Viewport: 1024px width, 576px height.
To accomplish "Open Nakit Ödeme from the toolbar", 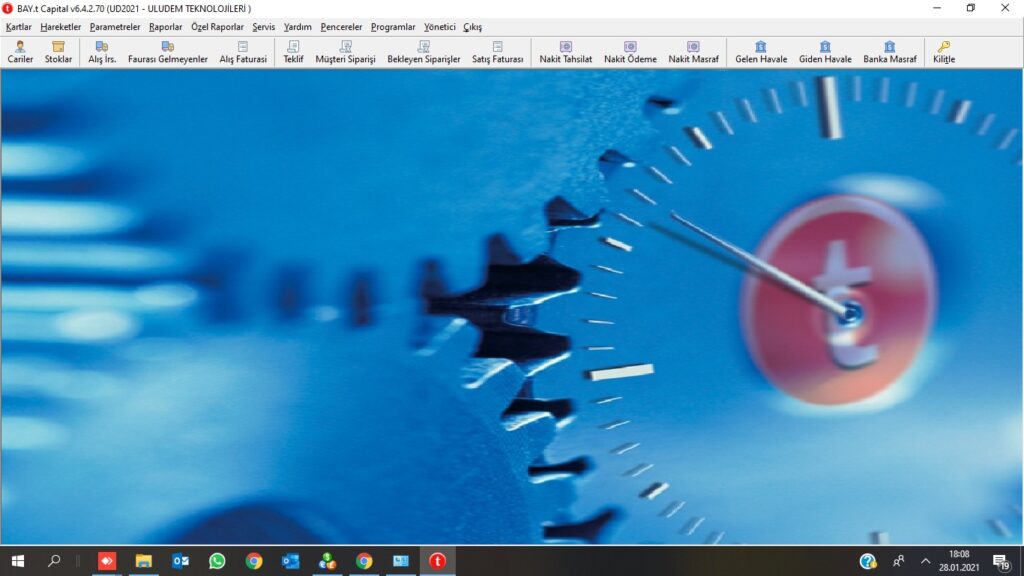I will pyautogui.click(x=630, y=52).
